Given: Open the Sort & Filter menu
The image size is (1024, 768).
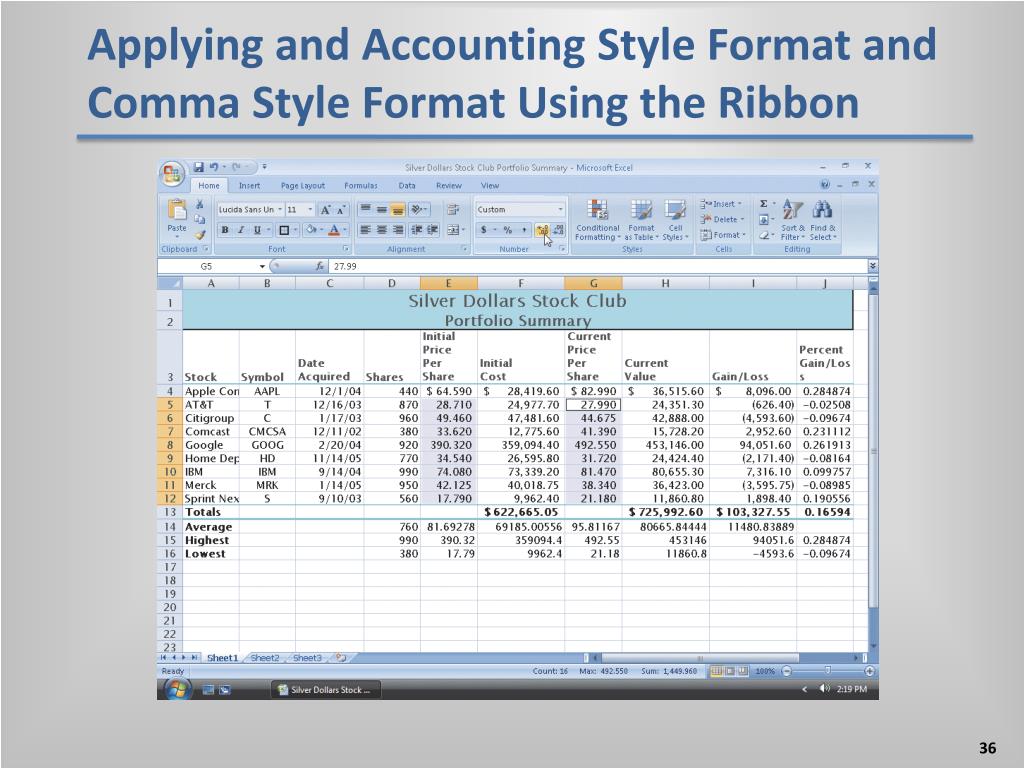Looking at the screenshot, I should click(792, 220).
